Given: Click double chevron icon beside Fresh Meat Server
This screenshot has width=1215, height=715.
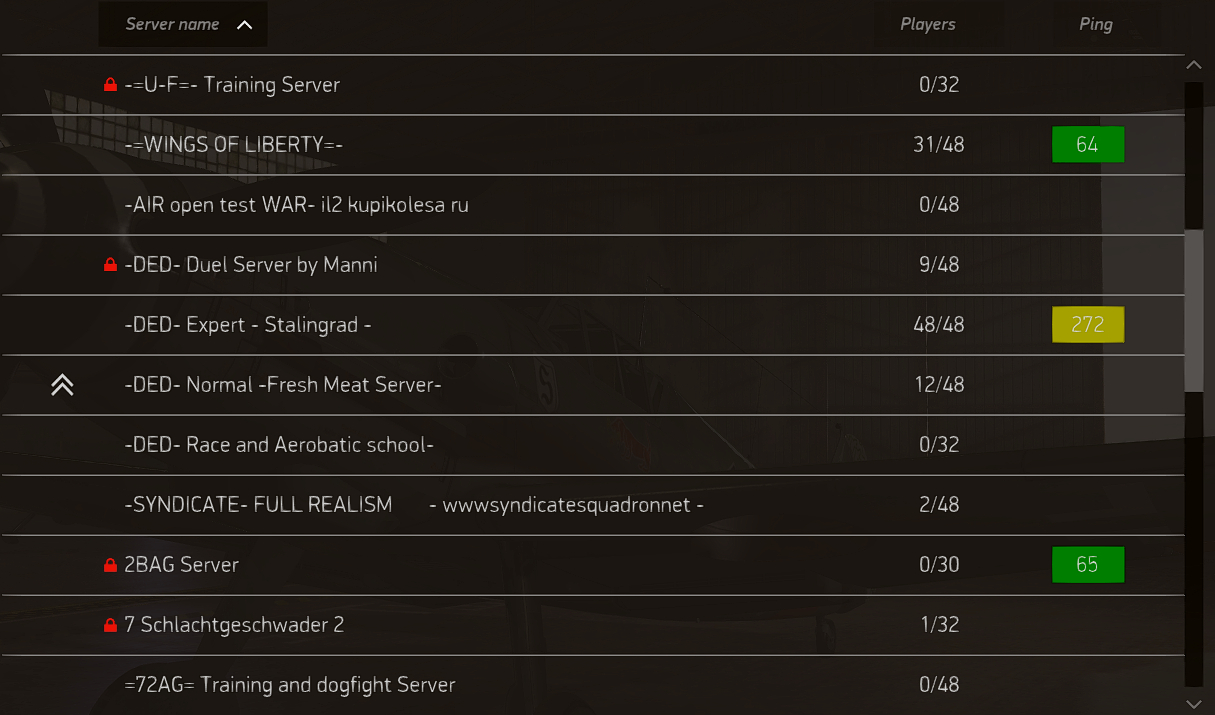Looking at the screenshot, I should click(62, 385).
